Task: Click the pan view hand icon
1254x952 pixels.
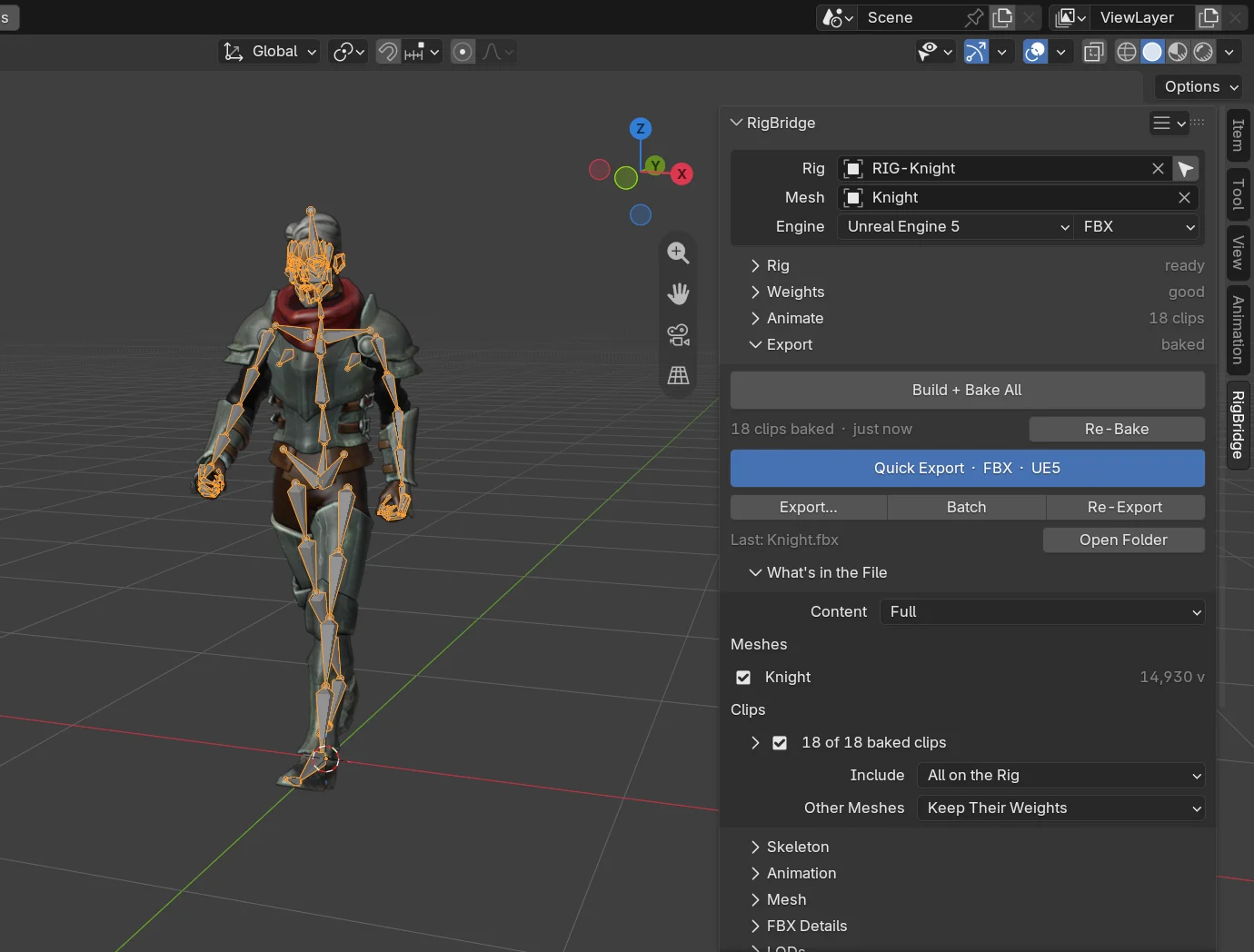Action: (x=678, y=293)
